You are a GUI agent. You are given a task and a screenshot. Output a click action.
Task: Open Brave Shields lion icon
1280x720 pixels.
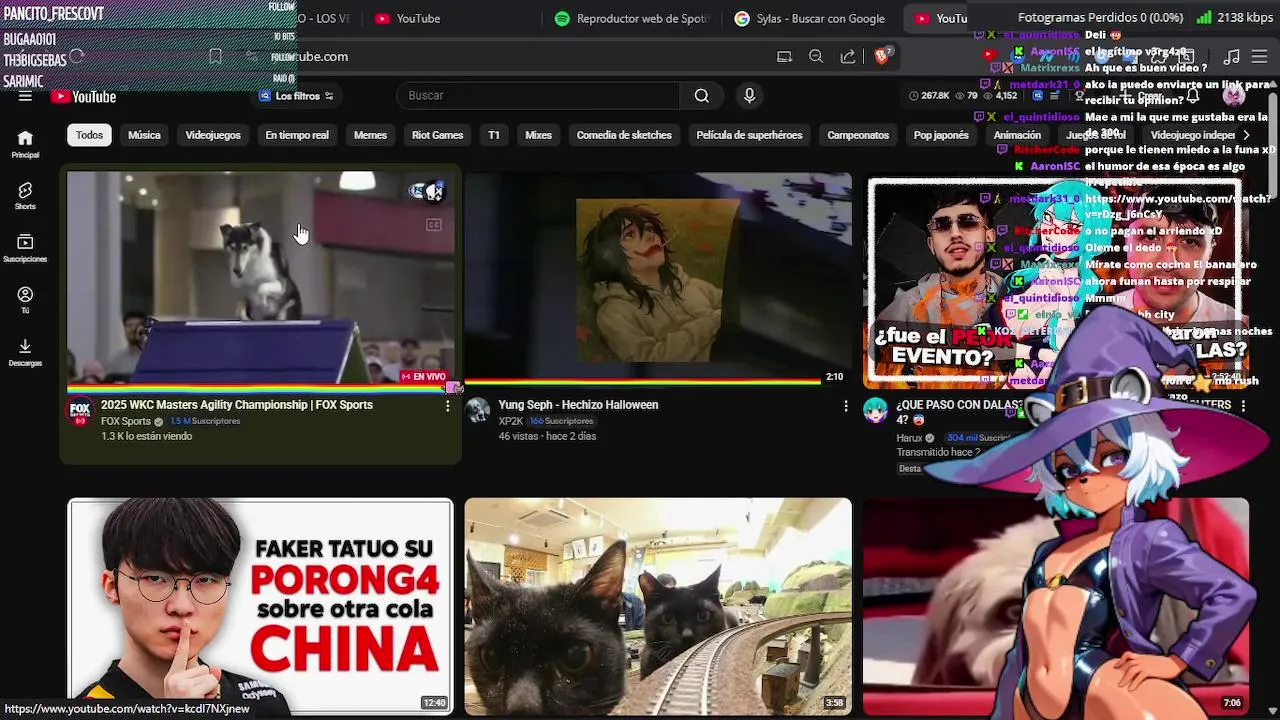[882, 56]
